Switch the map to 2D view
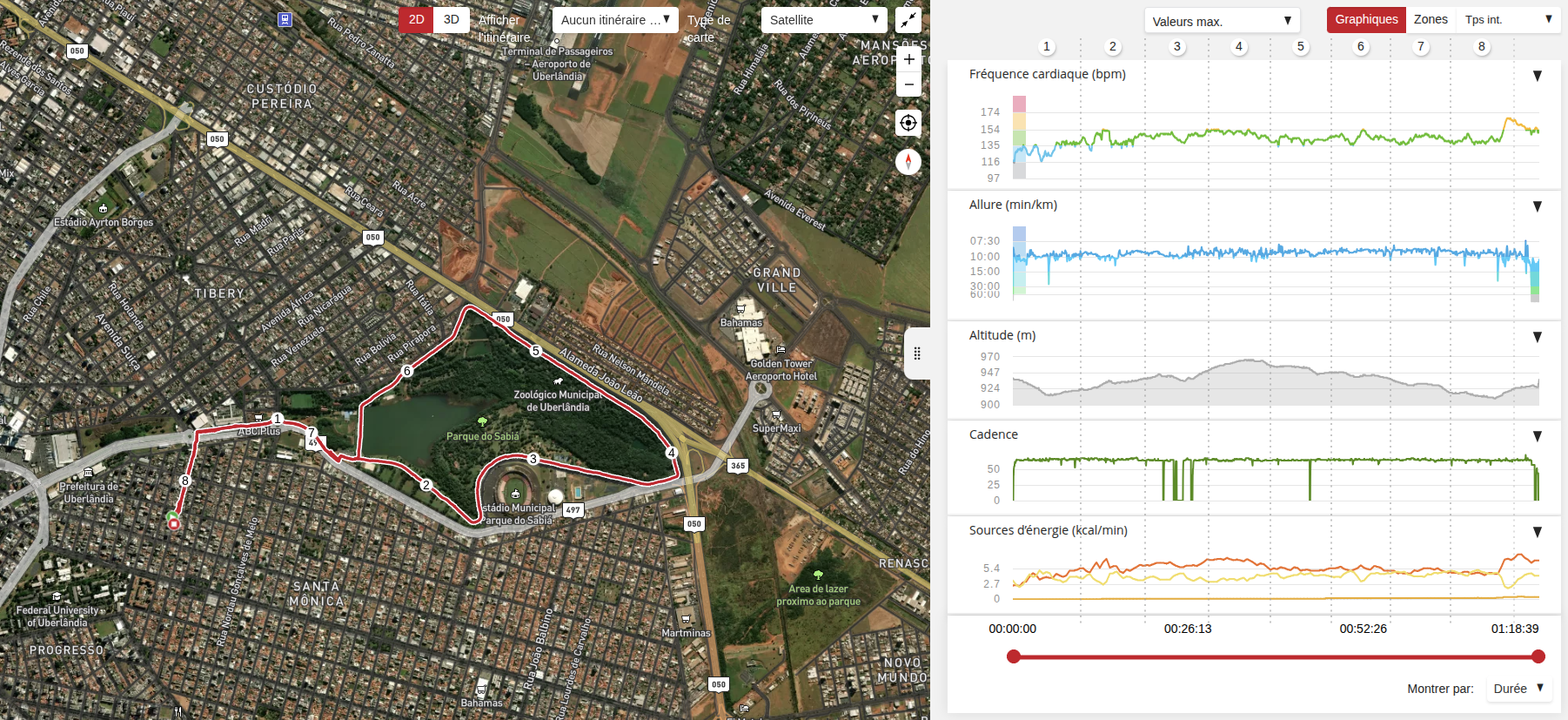The image size is (1568, 720). coord(416,20)
